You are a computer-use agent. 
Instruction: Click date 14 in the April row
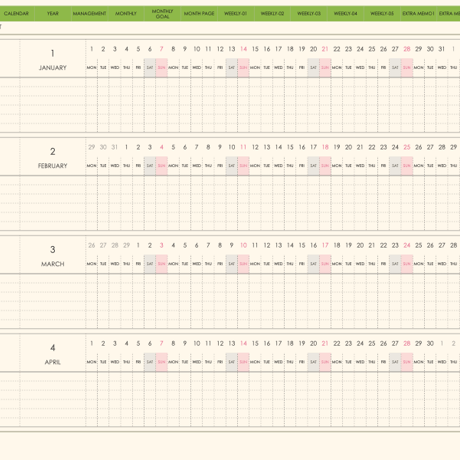pyautogui.click(x=244, y=343)
